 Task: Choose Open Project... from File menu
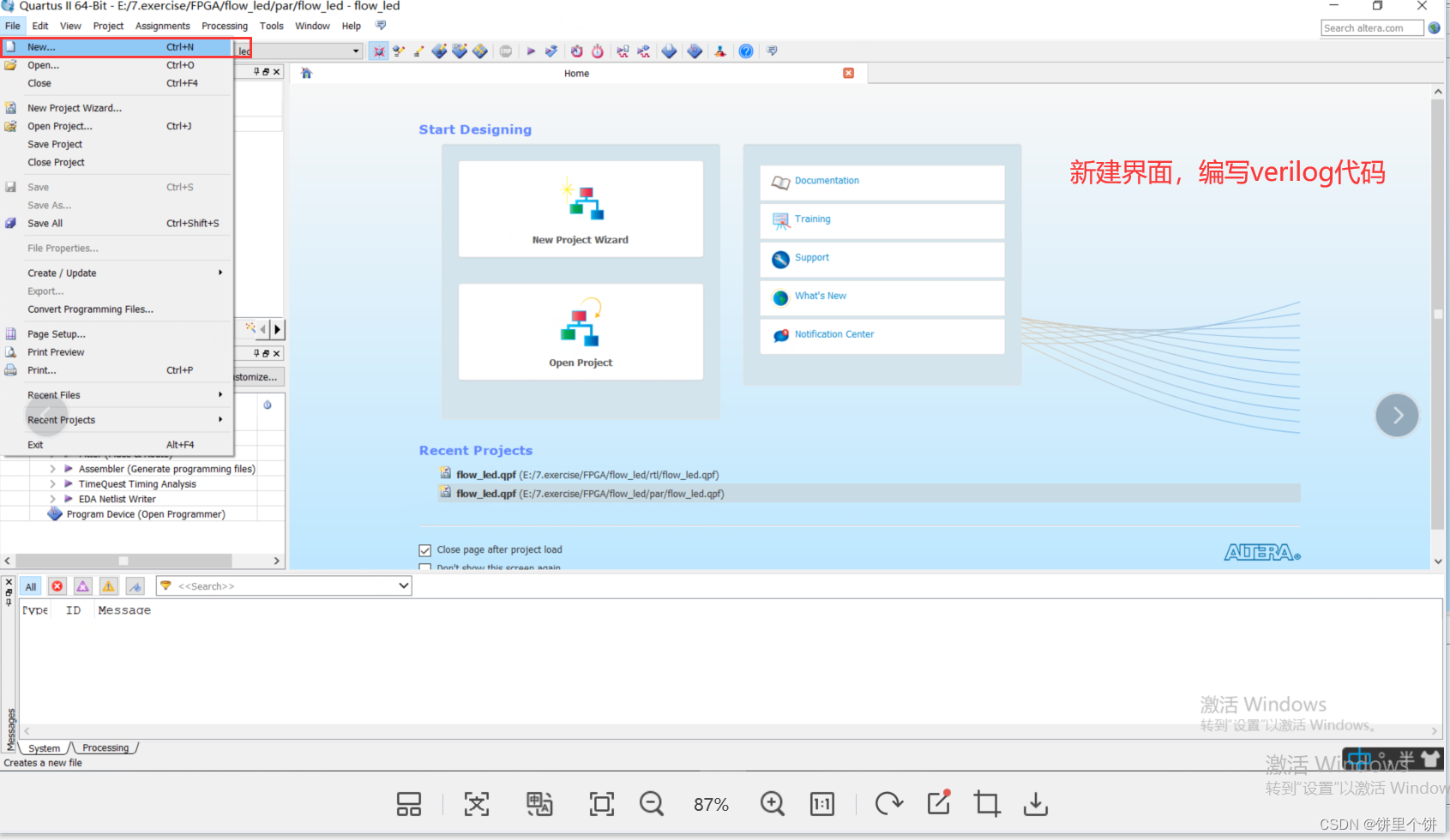(x=117, y=126)
